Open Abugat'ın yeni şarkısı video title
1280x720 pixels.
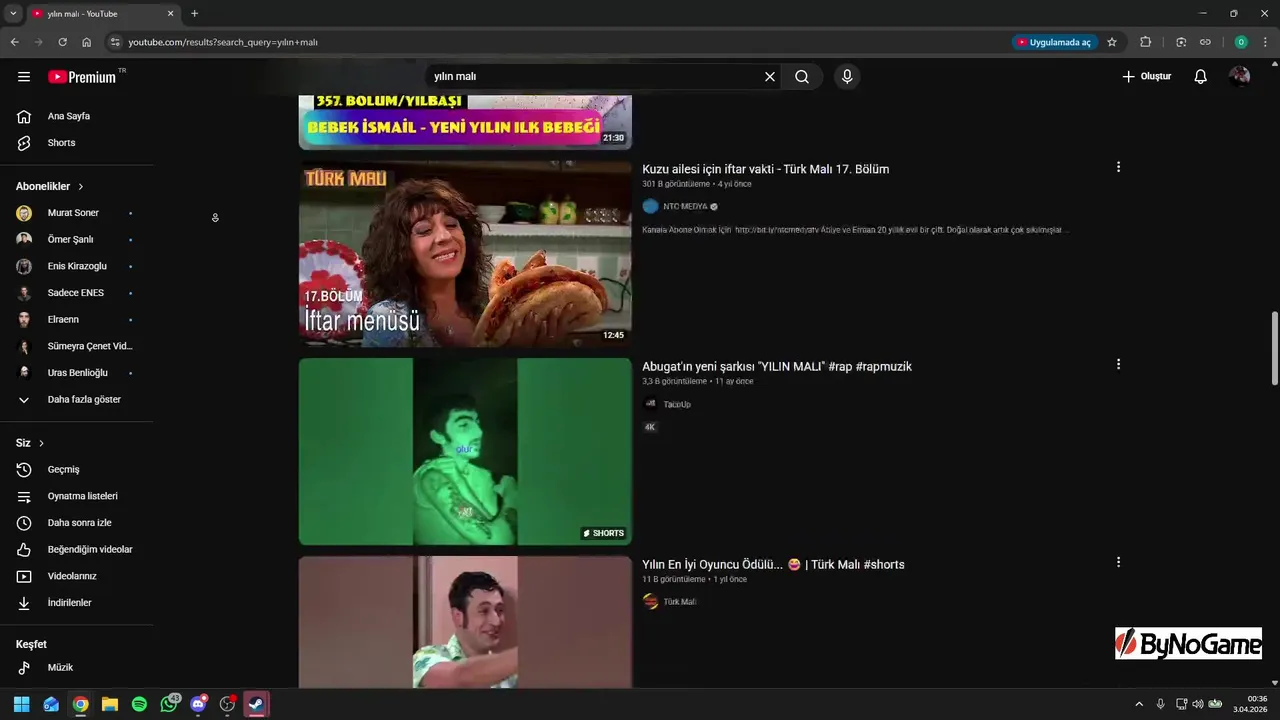click(x=777, y=366)
